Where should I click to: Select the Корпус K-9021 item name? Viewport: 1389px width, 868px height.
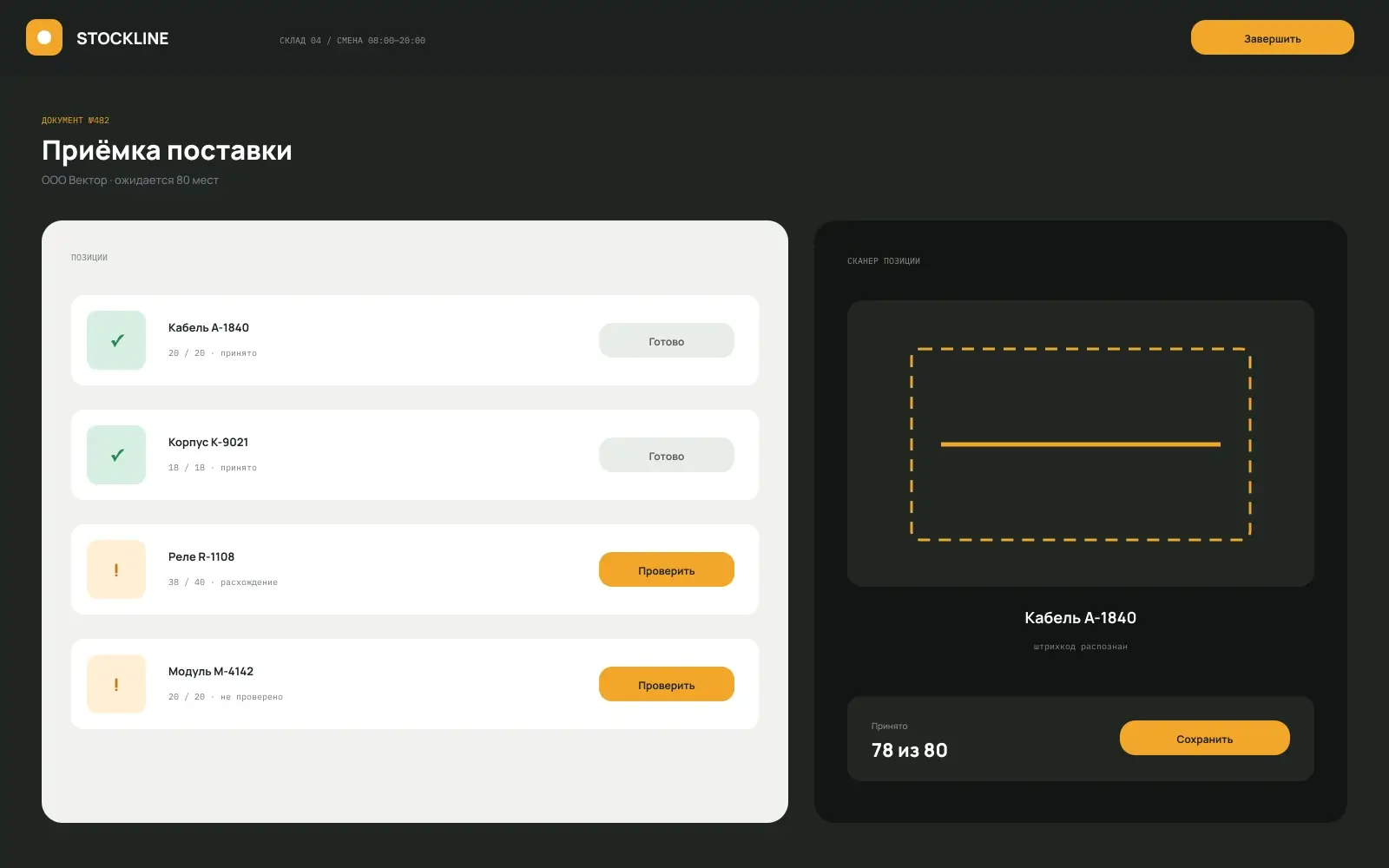(208, 442)
